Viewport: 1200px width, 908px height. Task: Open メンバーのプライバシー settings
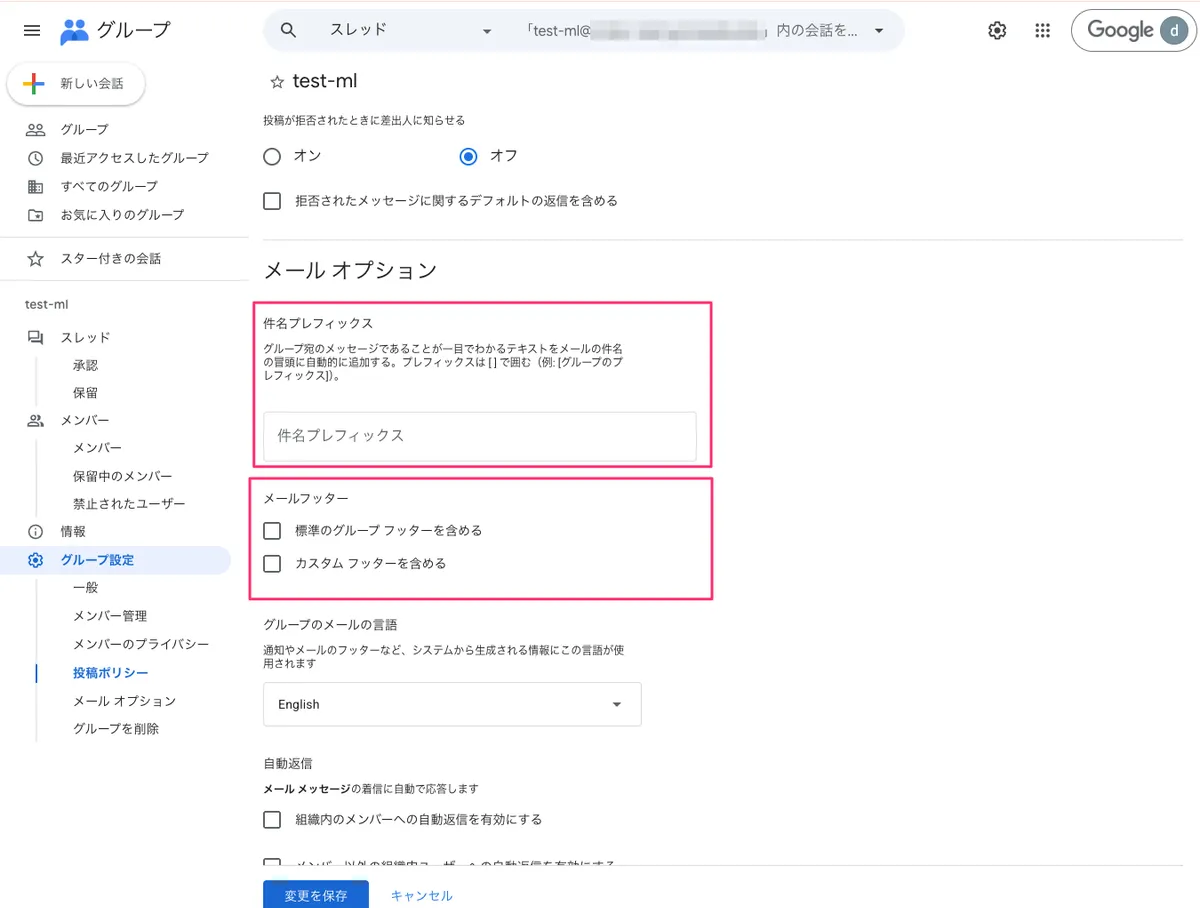tap(141, 644)
